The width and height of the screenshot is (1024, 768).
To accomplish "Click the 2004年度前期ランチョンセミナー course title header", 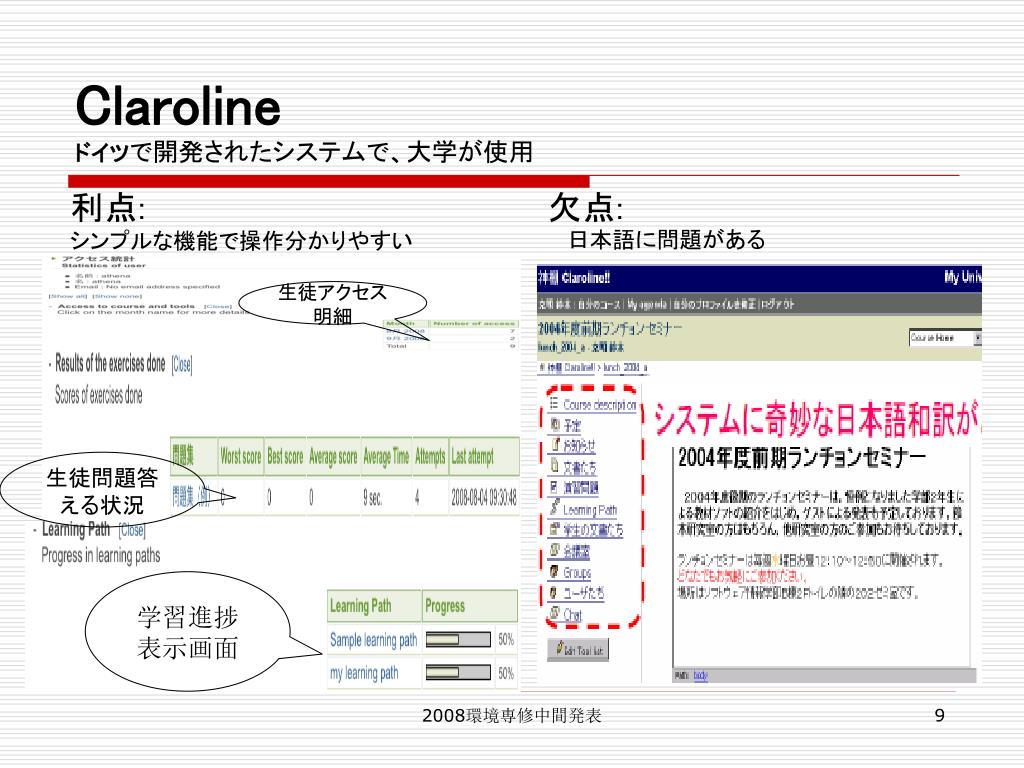I will pyautogui.click(x=609, y=328).
